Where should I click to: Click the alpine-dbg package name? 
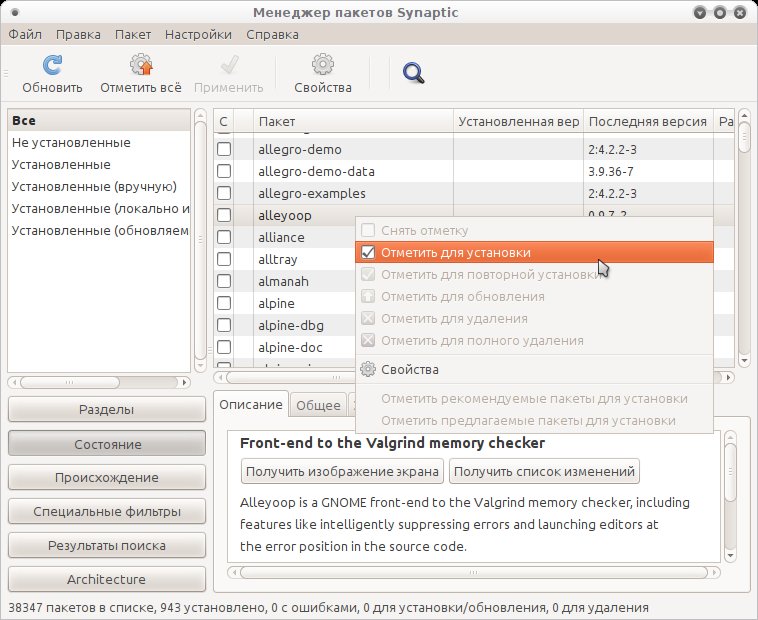pyautogui.click(x=291, y=325)
